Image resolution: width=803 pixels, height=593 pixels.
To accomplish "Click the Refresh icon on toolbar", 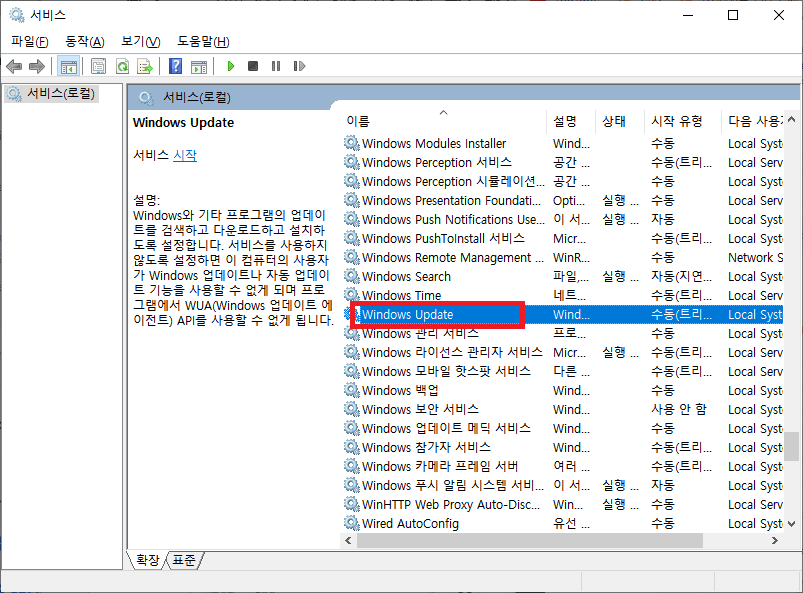I will [122, 66].
